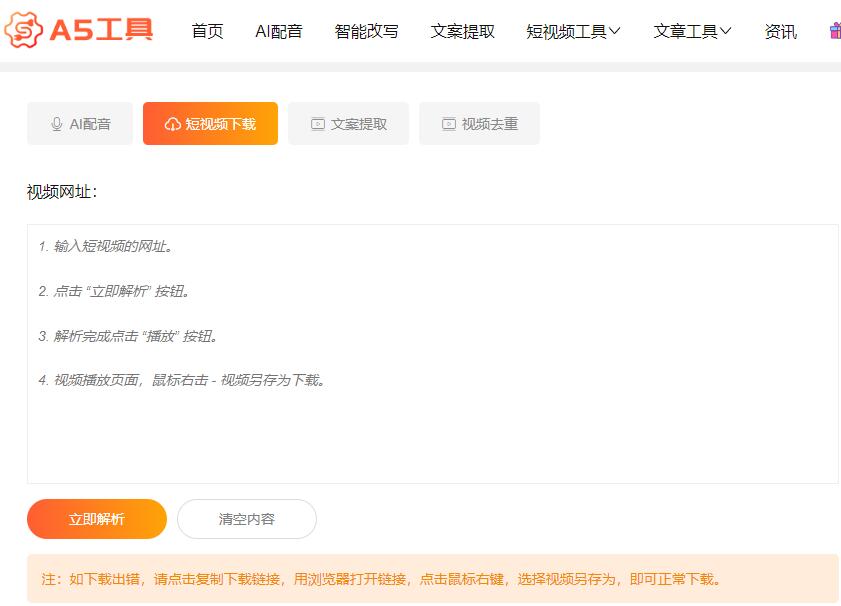The image size is (841, 606).
Task: Click video icon on 文案提取 tab
Action: (x=318, y=124)
